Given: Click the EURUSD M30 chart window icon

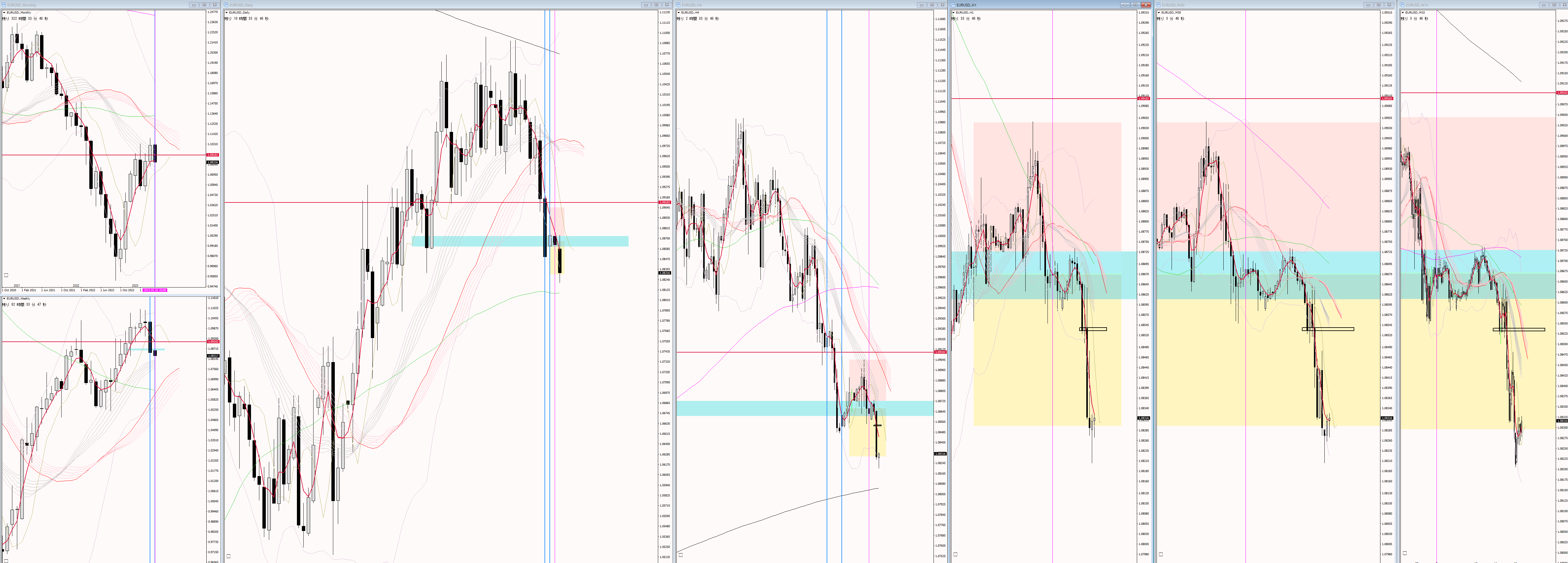Looking at the screenshot, I should pyautogui.click(x=1158, y=5).
